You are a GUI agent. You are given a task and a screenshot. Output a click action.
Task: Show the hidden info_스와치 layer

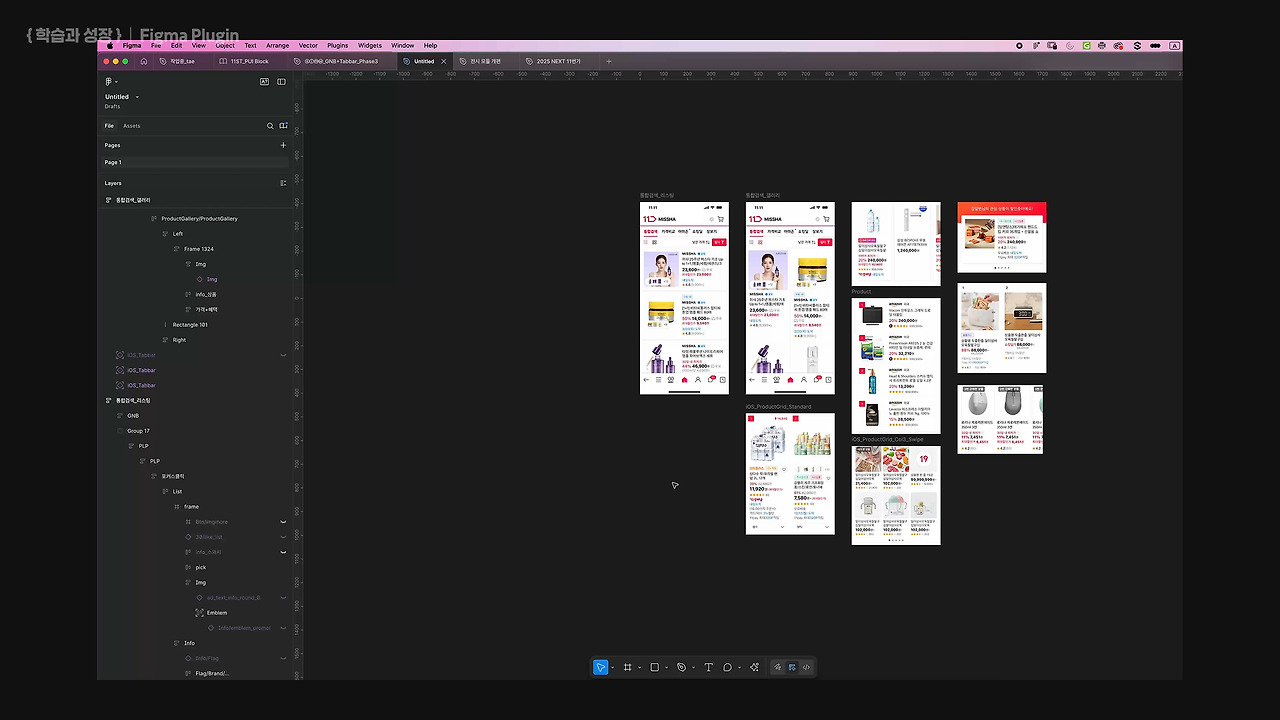coord(283,552)
